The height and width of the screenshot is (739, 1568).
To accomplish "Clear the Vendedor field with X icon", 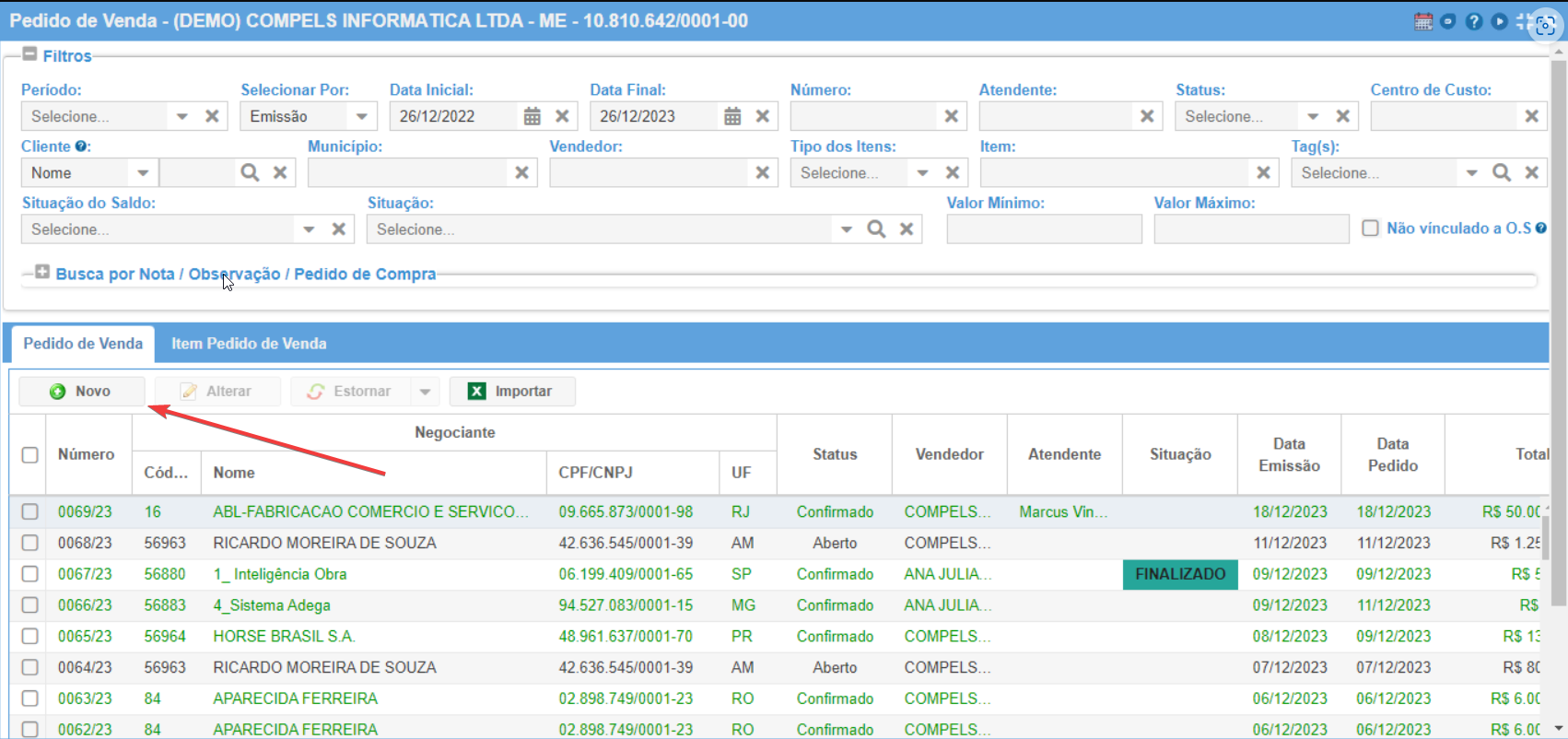I will point(763,172).
